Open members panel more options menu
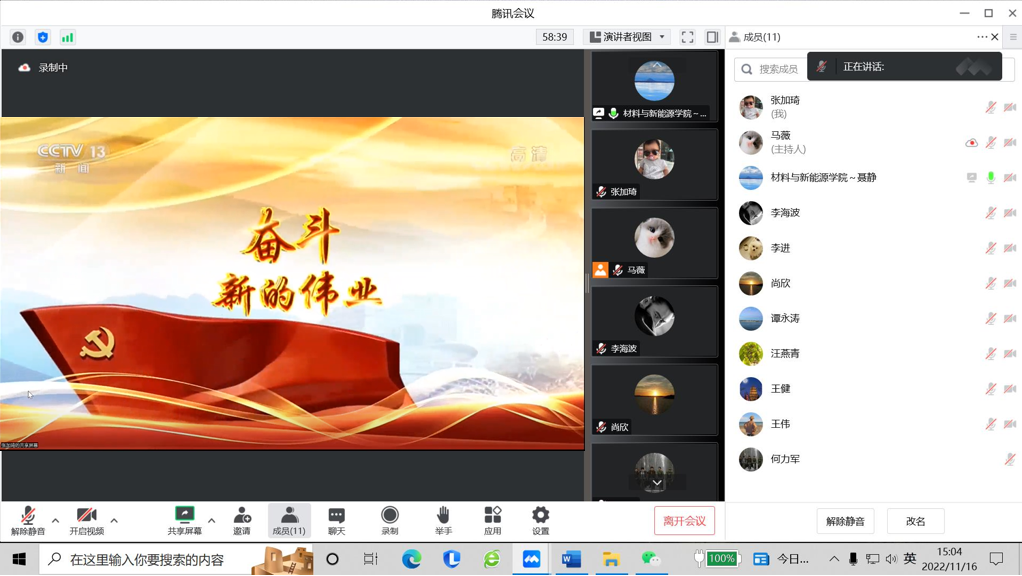Viewport: 1022px width, 576px height. pyautogui.click(x=982, y=37)
